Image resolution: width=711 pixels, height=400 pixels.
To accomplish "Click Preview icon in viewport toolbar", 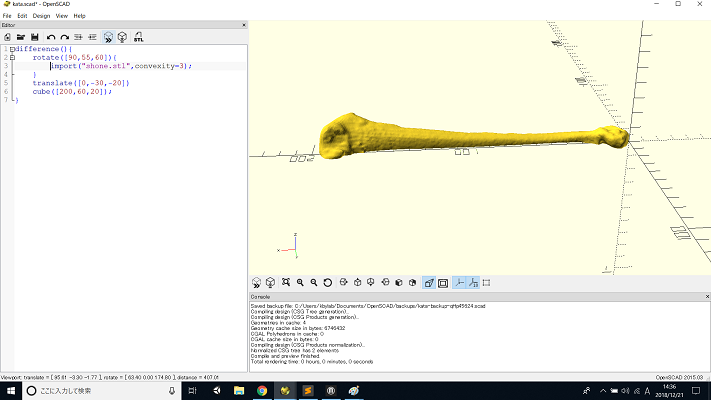I will 256,283.
